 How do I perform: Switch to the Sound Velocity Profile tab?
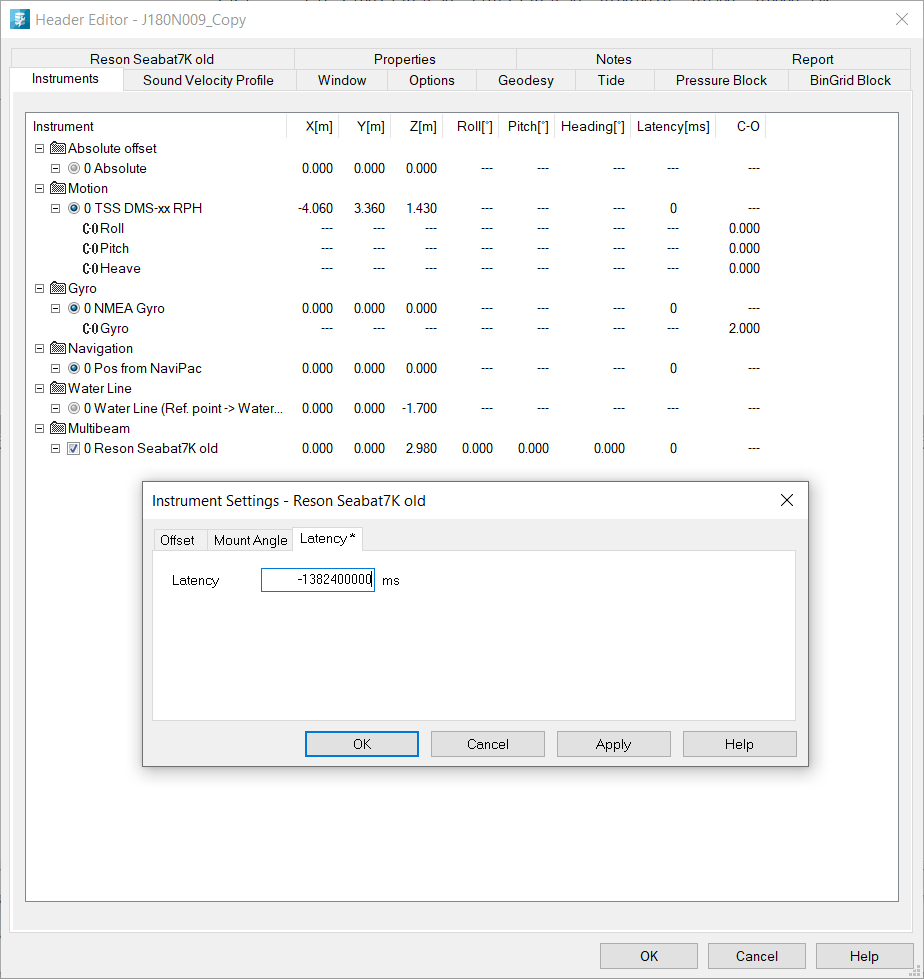click(x=209, y=81)
